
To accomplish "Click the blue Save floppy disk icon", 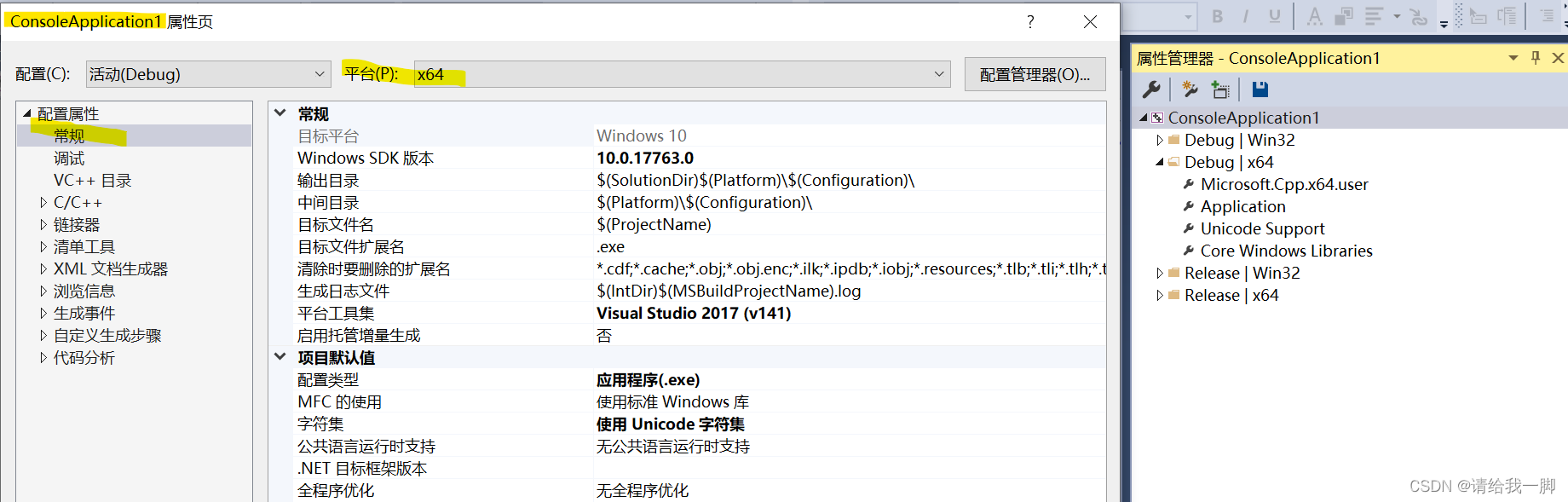I will (x=1260, y=89).
